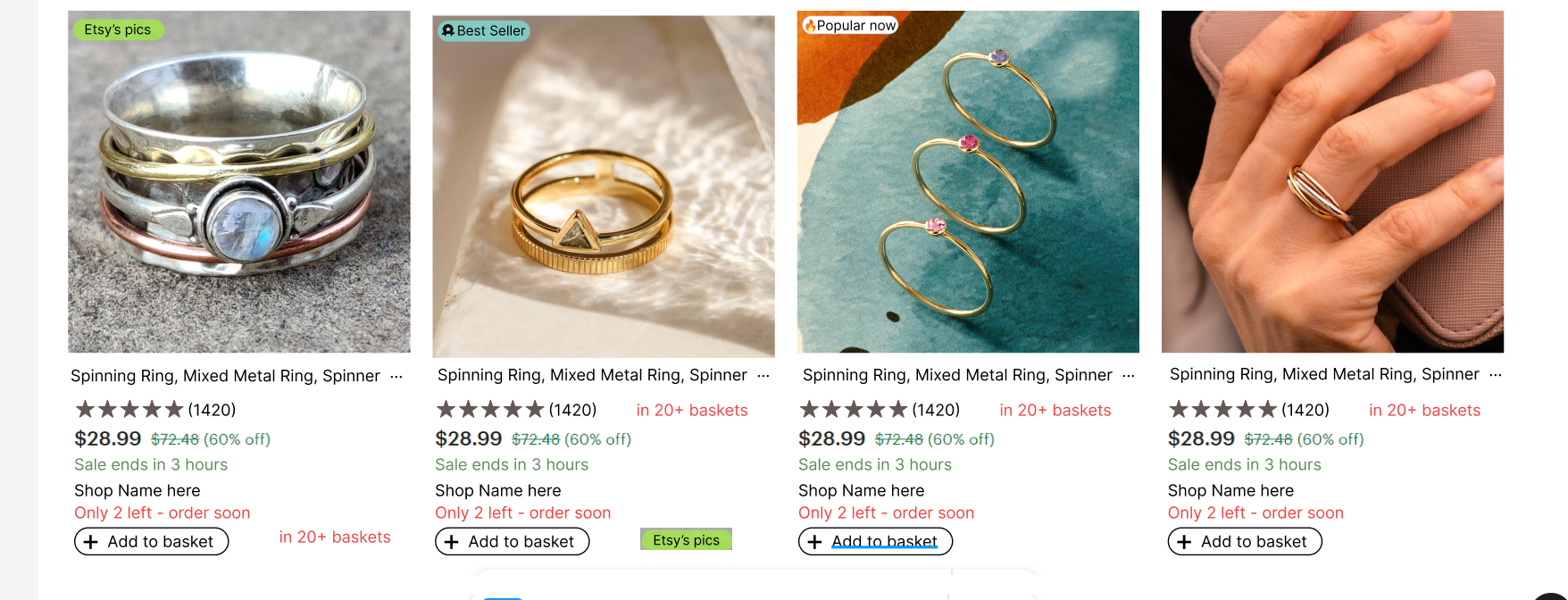Viewport: 1568px width, 600px height.
Task: Visit Shop Name here under the moonstone ring
Action: (138, 491)
